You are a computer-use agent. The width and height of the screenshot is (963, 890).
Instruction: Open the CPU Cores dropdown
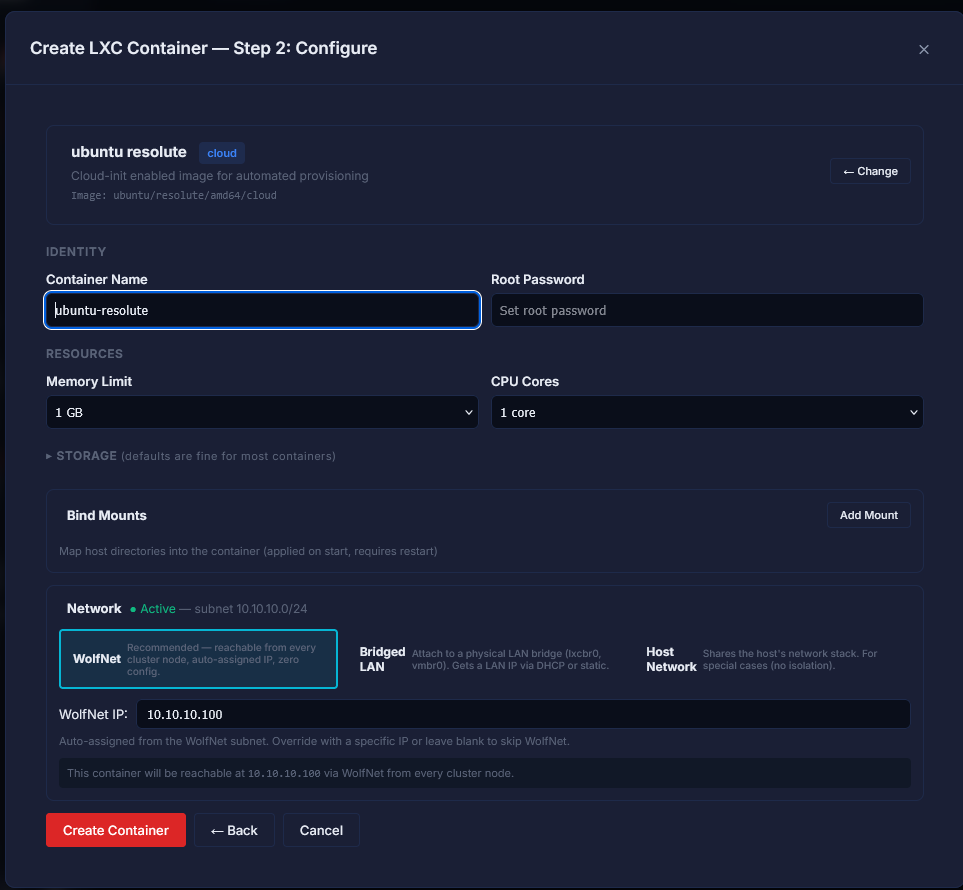pyautogui.click(x=707, y=412)
